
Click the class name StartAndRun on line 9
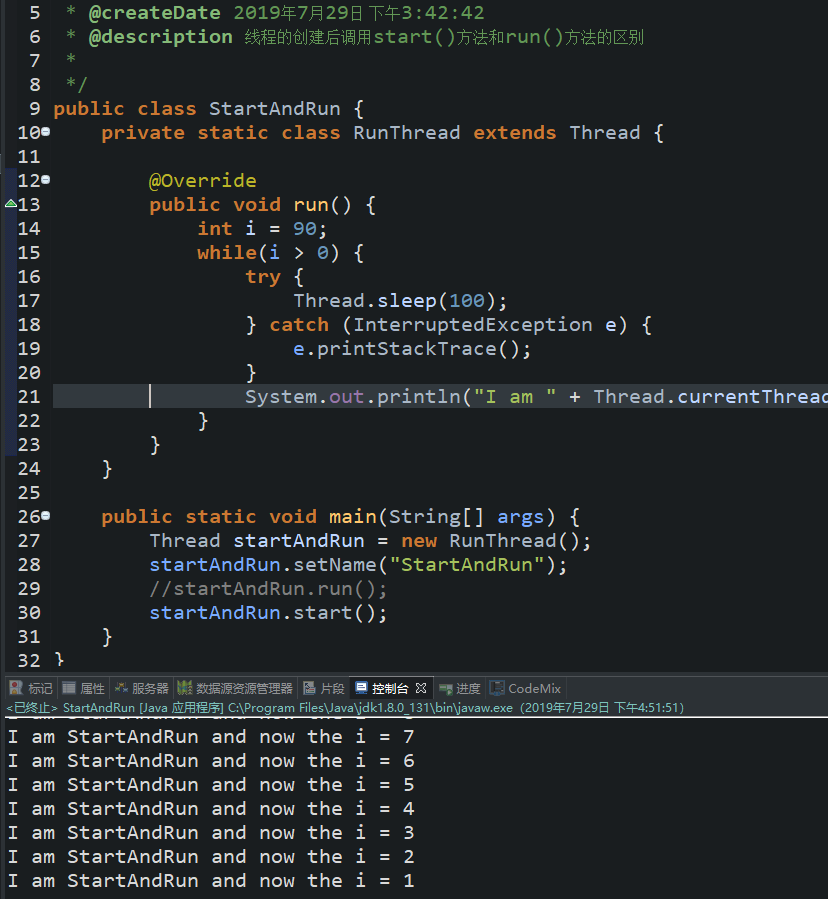(x=274, y=109)
